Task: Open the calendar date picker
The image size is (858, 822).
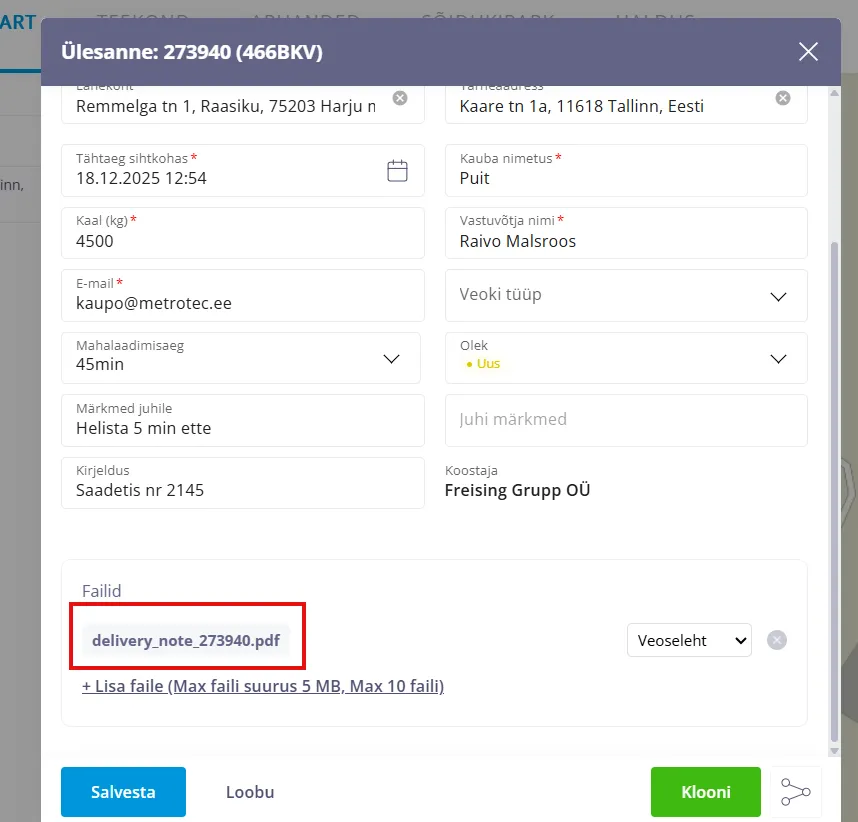Action: coord(397,171)
